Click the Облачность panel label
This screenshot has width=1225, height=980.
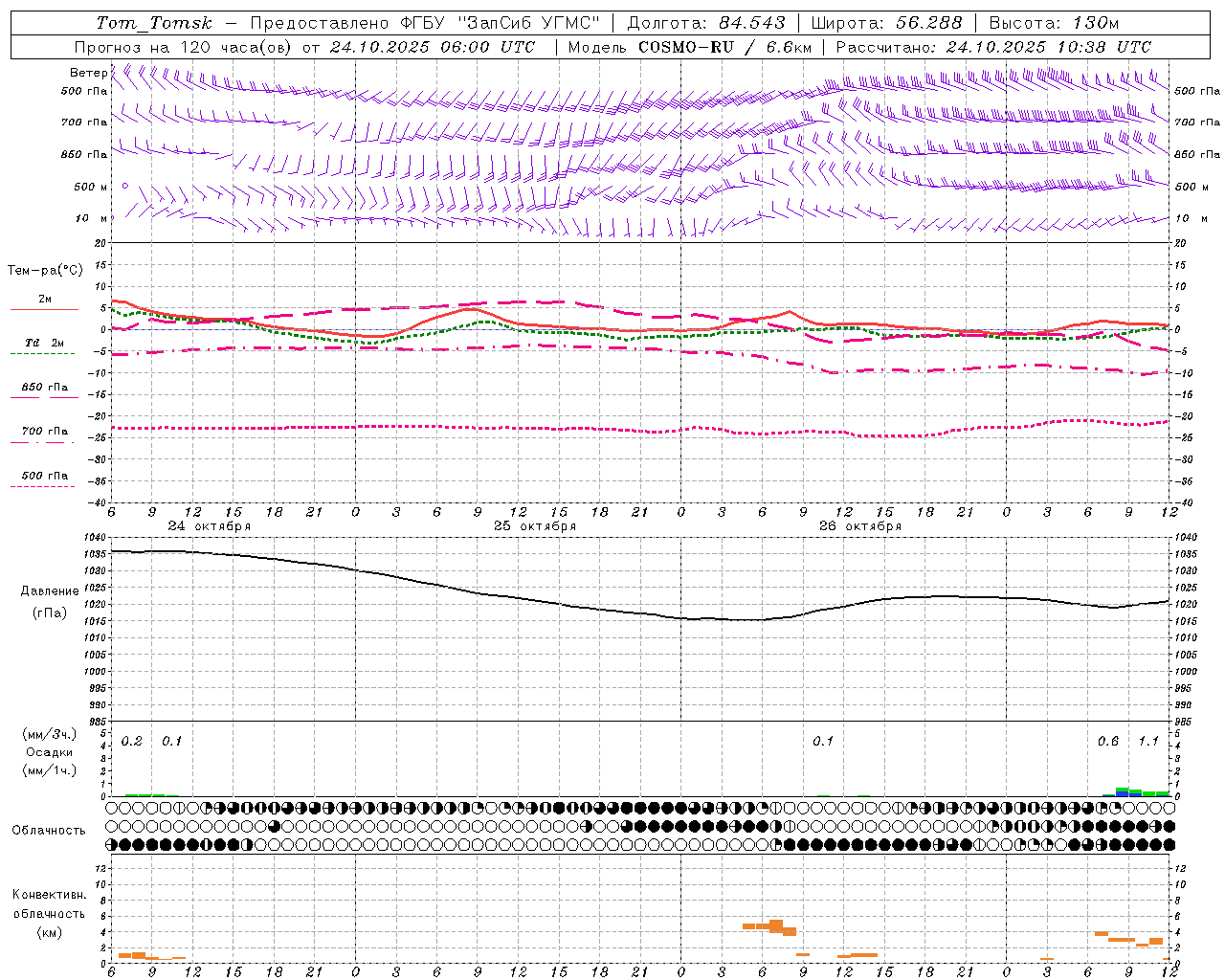pos(49,830)
